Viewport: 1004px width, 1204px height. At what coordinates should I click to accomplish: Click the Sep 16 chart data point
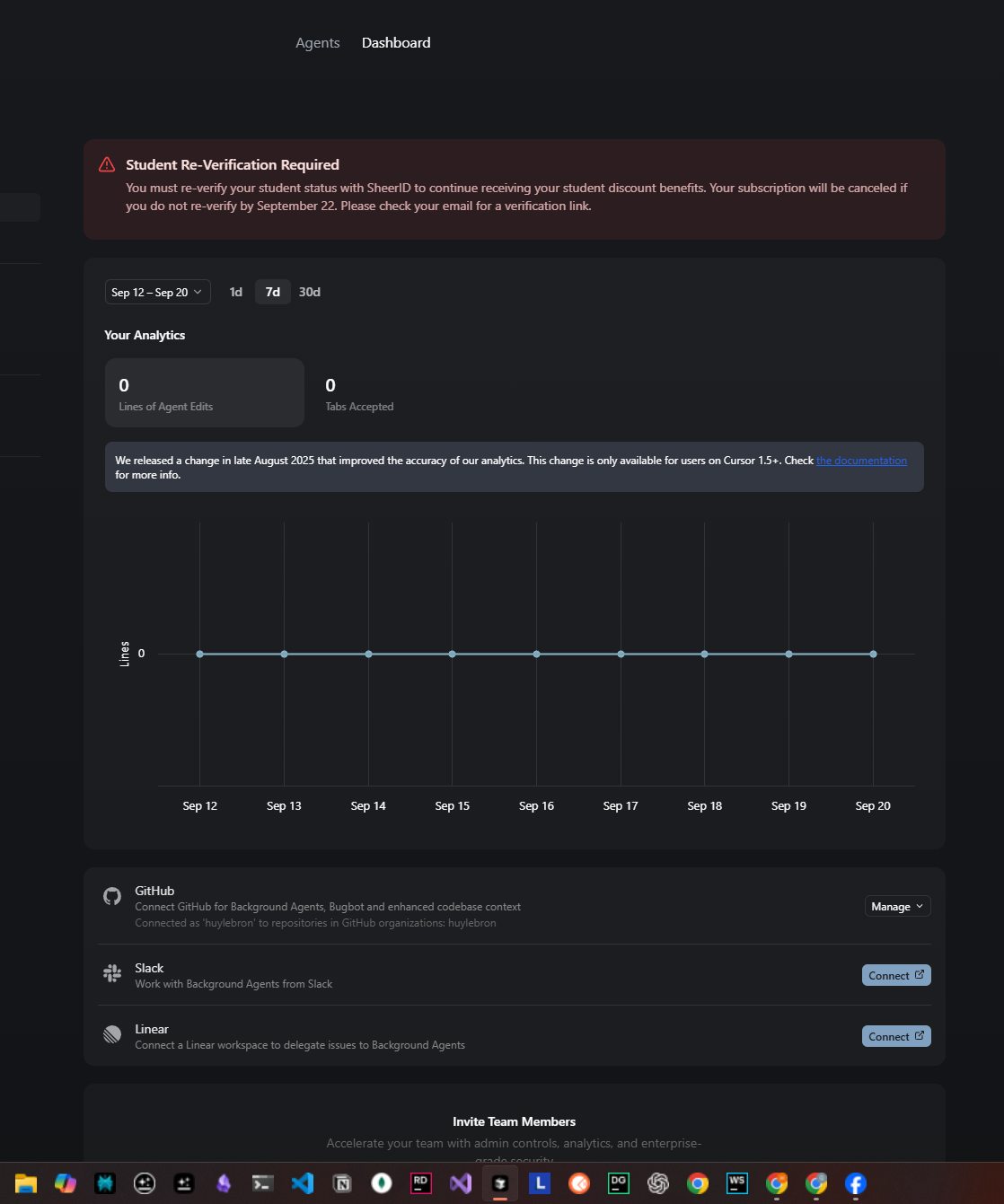click(537, 654)
